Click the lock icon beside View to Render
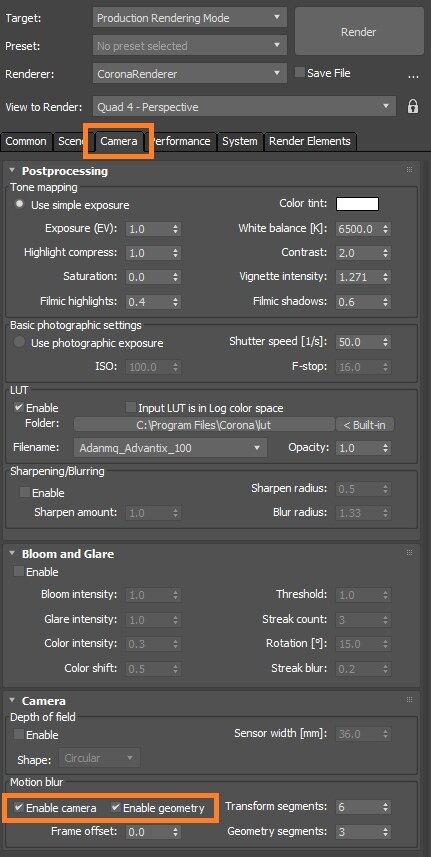 413,107
